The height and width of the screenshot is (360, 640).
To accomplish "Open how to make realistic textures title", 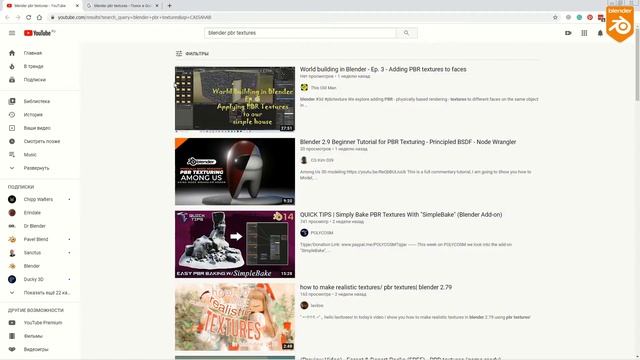I will point(376,287).
